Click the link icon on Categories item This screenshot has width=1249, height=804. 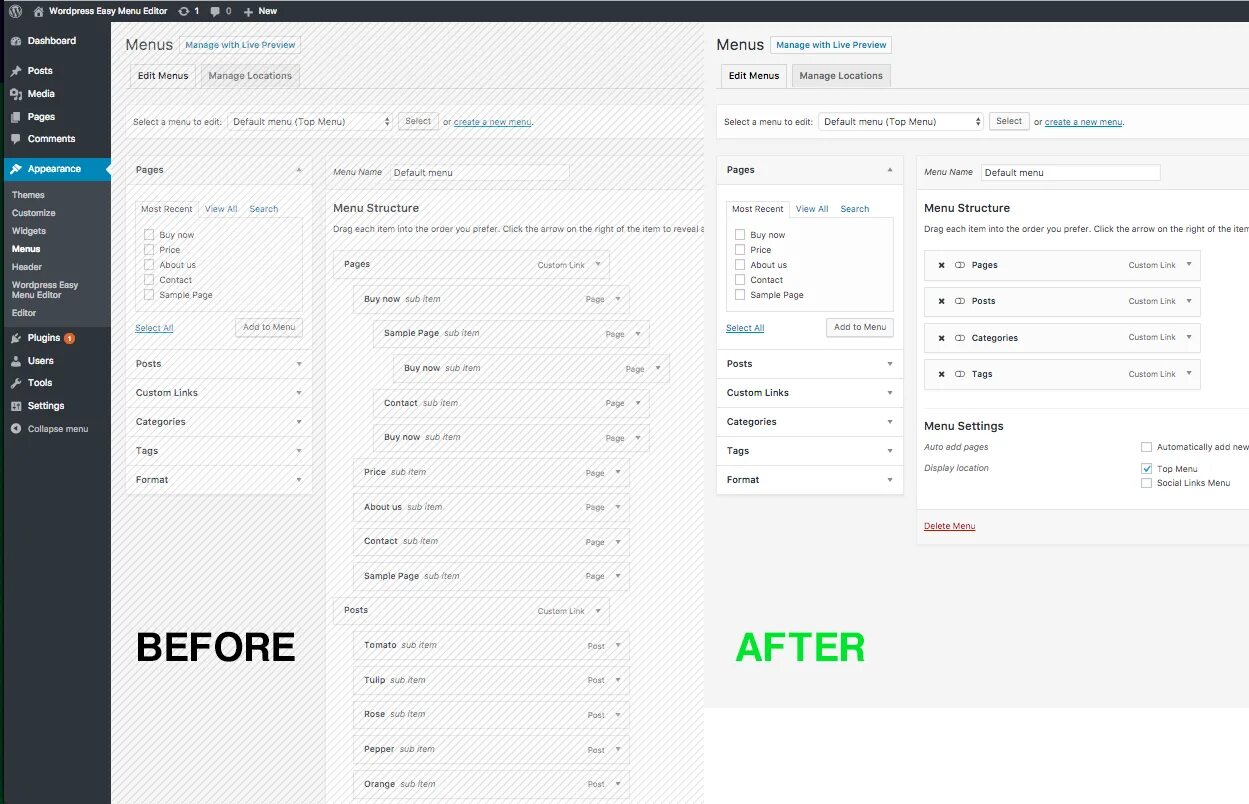pyautogui.click(x=960, y=338)
